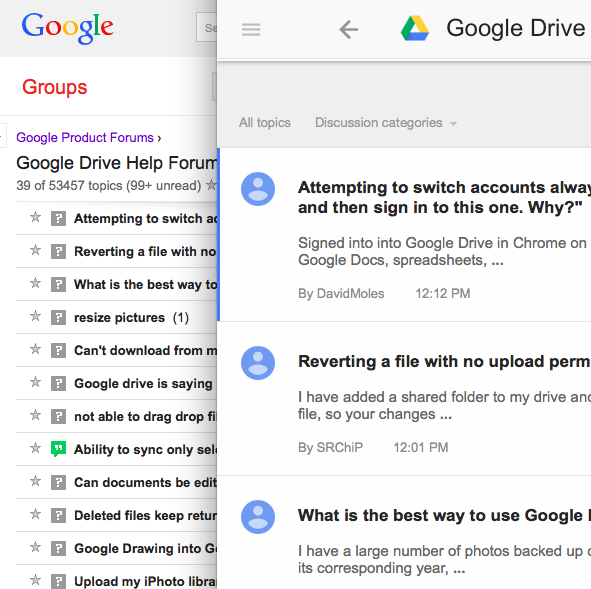The image size is (591, 589).
Task: Star the 'resize pictures' topic
Action: (x=35, y=316)
